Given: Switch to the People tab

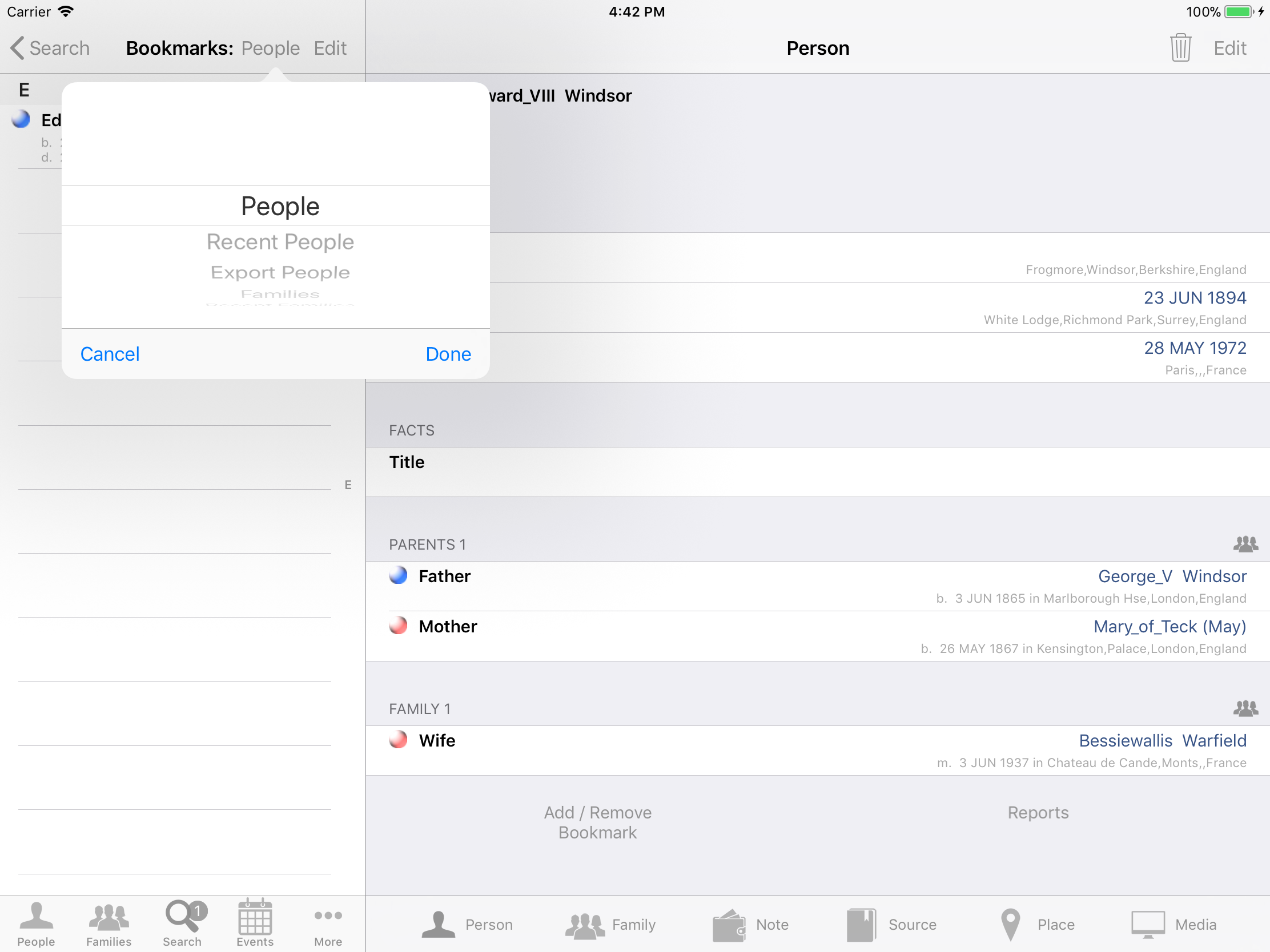Looking at the screenshot, I should (36, 923).
